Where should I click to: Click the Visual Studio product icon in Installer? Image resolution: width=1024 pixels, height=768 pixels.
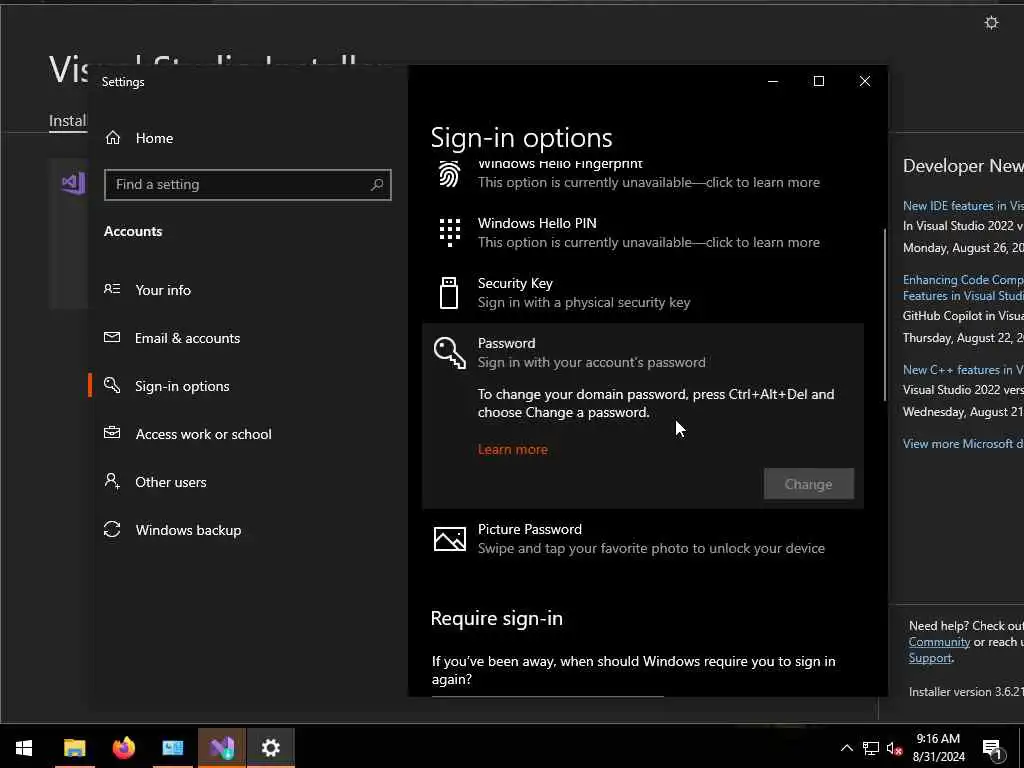(73, 184)
